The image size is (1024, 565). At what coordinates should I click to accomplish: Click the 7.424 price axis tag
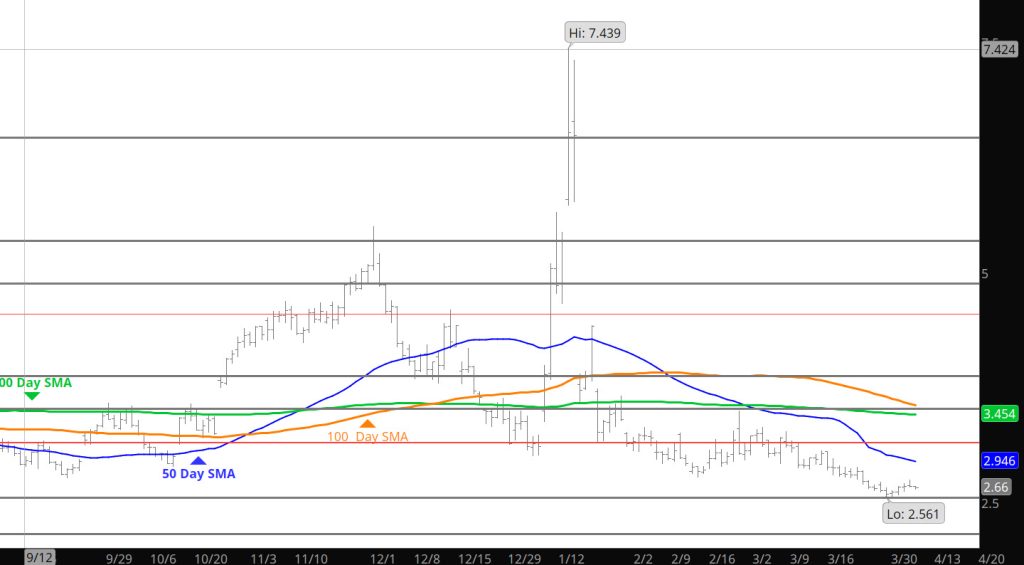(x=1000, y=49)
